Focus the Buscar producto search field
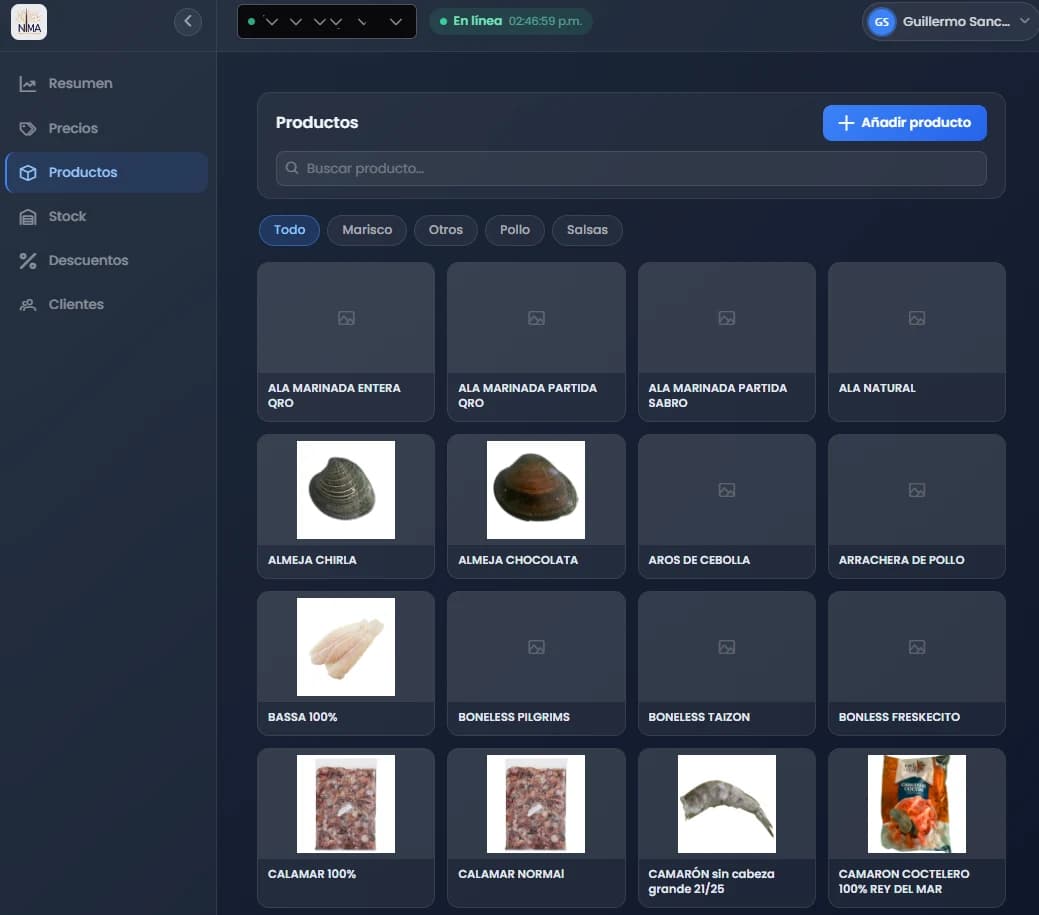Image resolution: width=1039 pixels, height=915 pixels. (631, 168)
